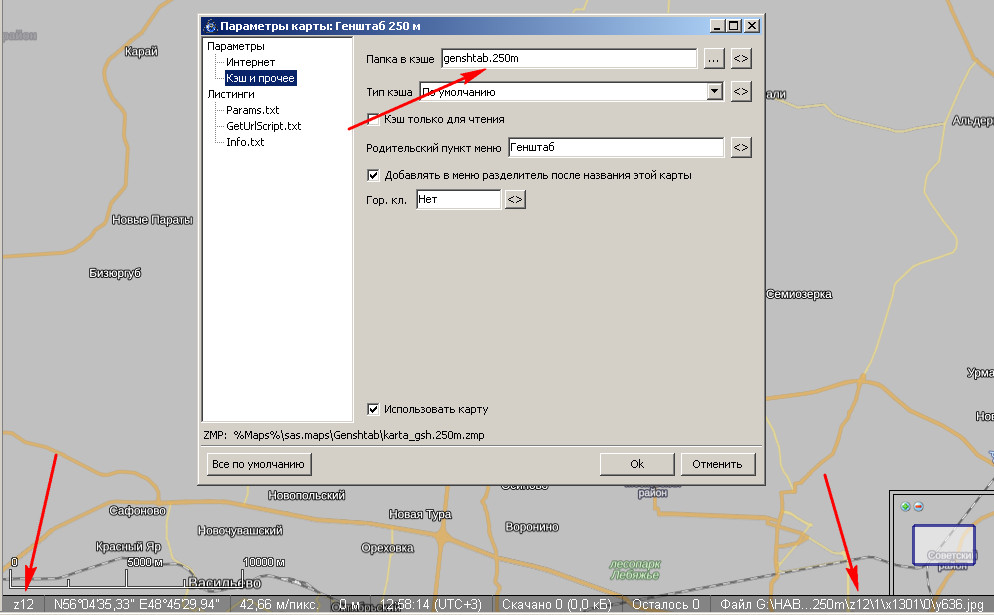Enable 'Кэш только для чтения' checkbox
994x615 pixels.
pos(374,119)
